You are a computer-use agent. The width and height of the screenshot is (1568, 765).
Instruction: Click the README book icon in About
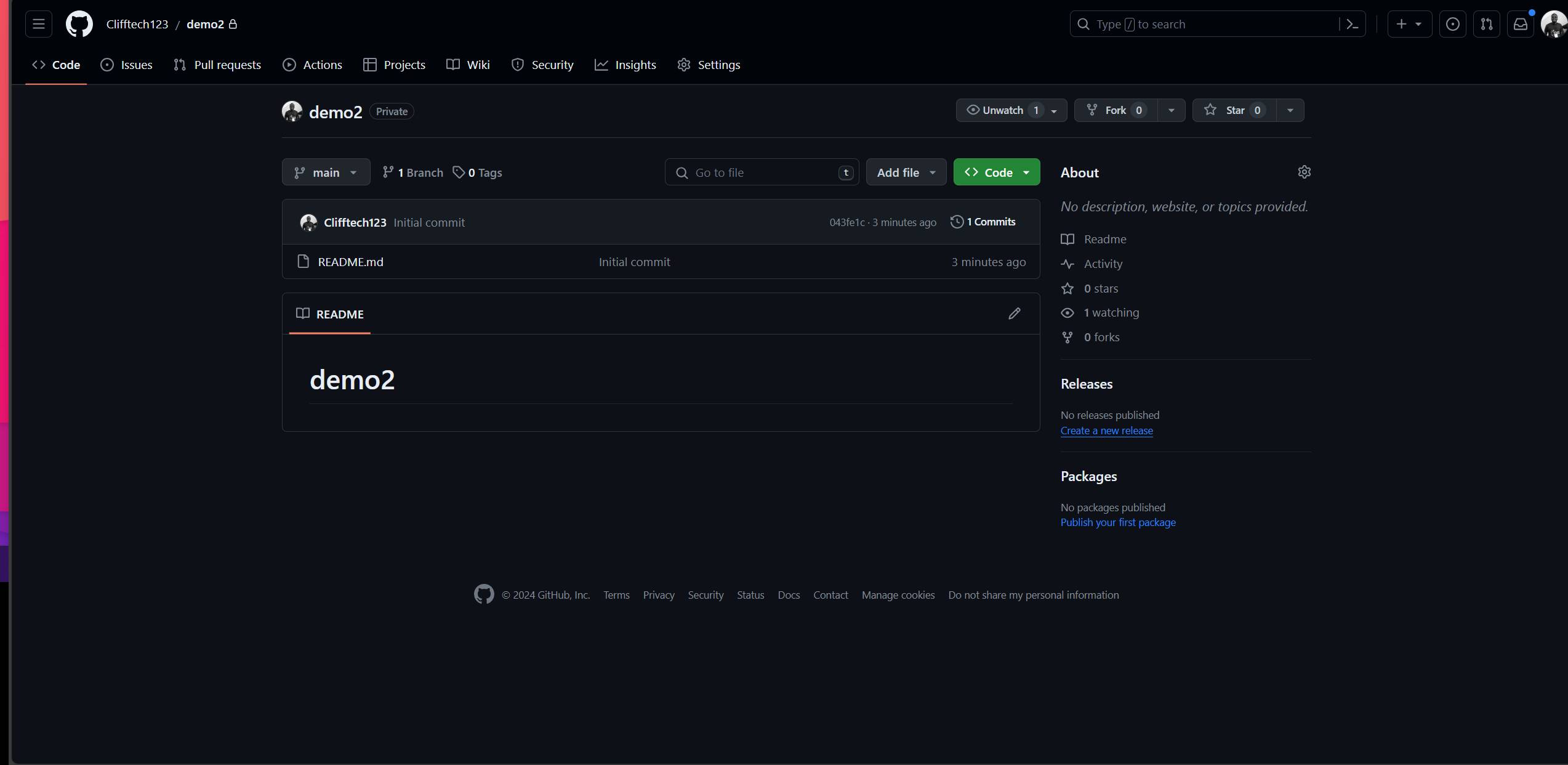(x=1067, y=239)
